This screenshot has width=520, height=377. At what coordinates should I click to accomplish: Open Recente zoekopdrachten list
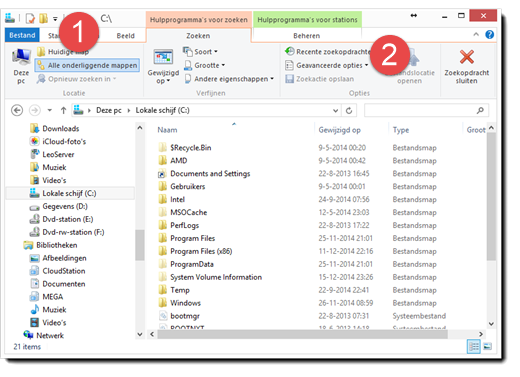(x=328, y=52)
